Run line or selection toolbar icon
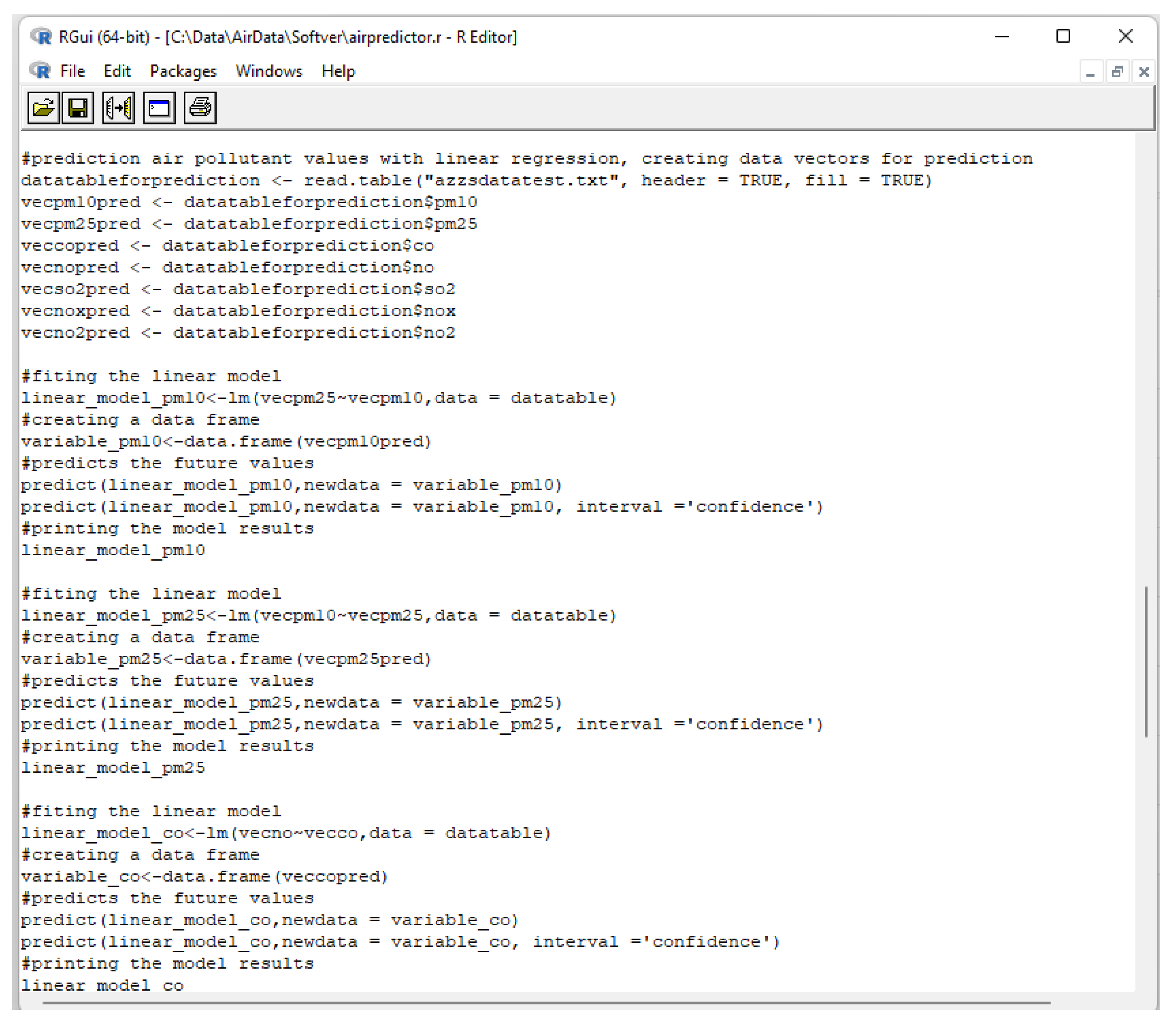The height and width of the screenshot is (1022, 1176). pyautogui.click(x=119, y=107)
